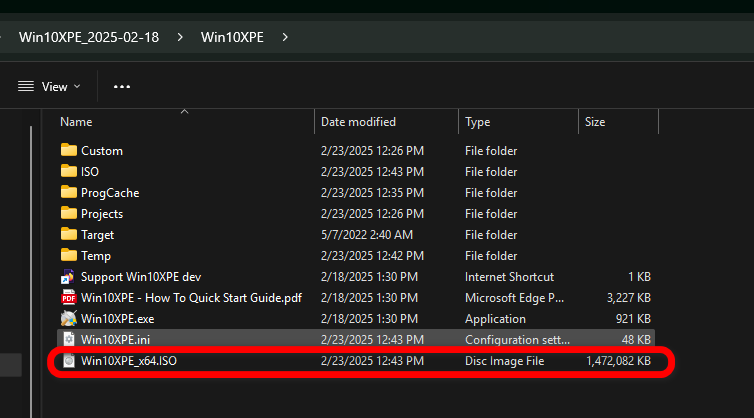Select Support Win10XPE dev file name
Screen dimensions: 754x418
tap(141, 277)
